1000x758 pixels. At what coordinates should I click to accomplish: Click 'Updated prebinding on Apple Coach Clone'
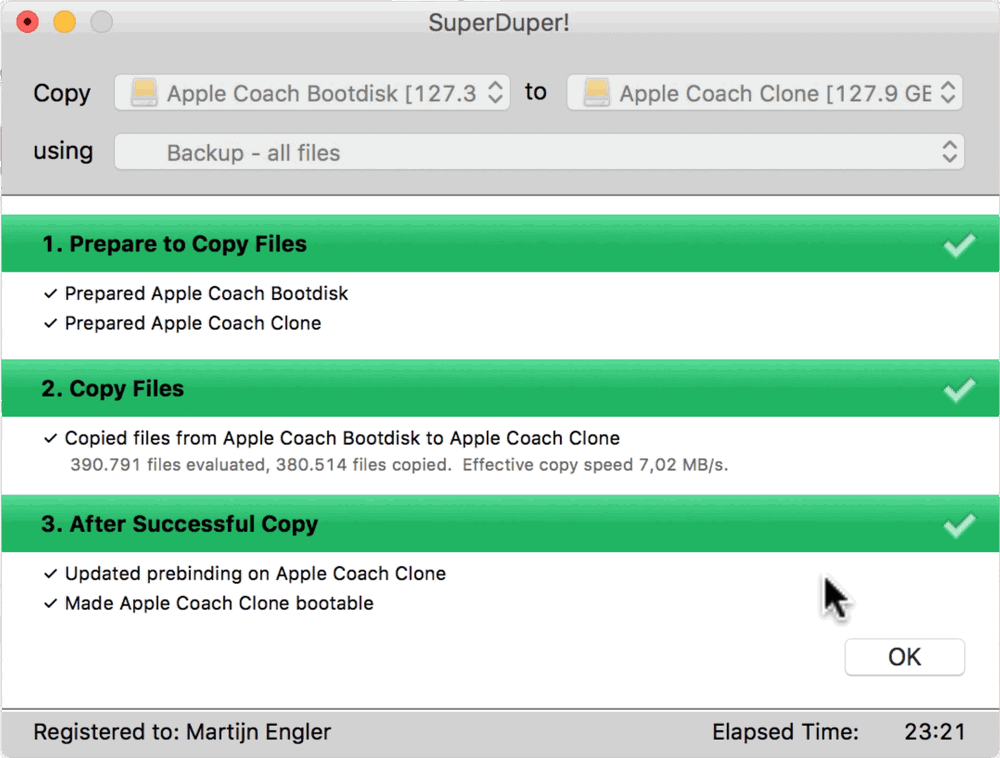click(x=255, y=574)
